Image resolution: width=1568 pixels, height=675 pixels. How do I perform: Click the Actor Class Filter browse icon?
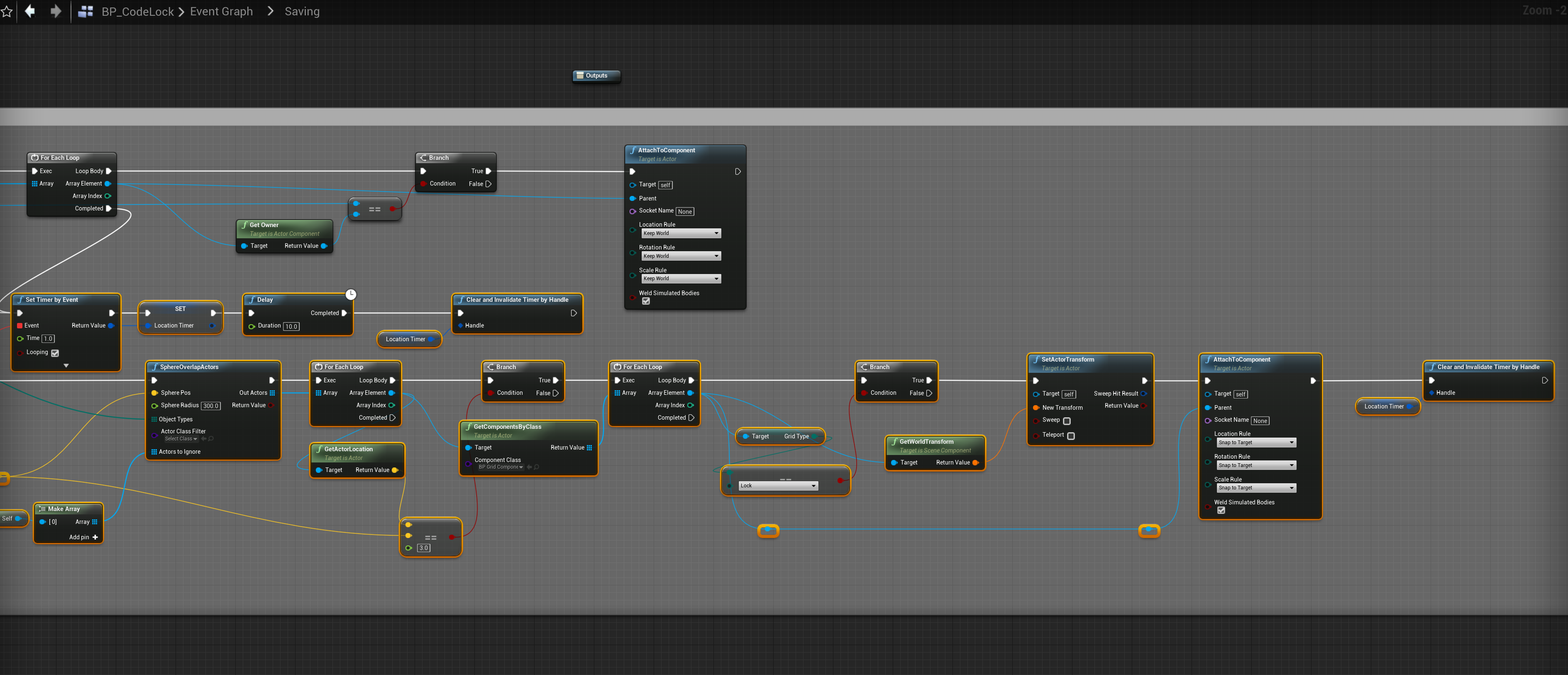point(211,439)
